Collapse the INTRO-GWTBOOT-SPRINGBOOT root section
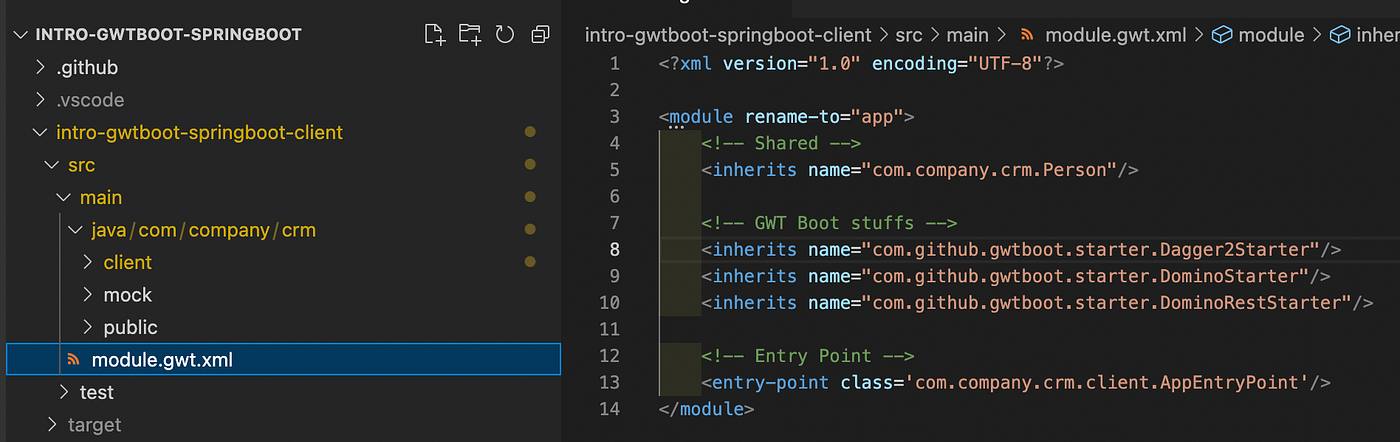This screenshot has height=442, width=1400. 20,35
